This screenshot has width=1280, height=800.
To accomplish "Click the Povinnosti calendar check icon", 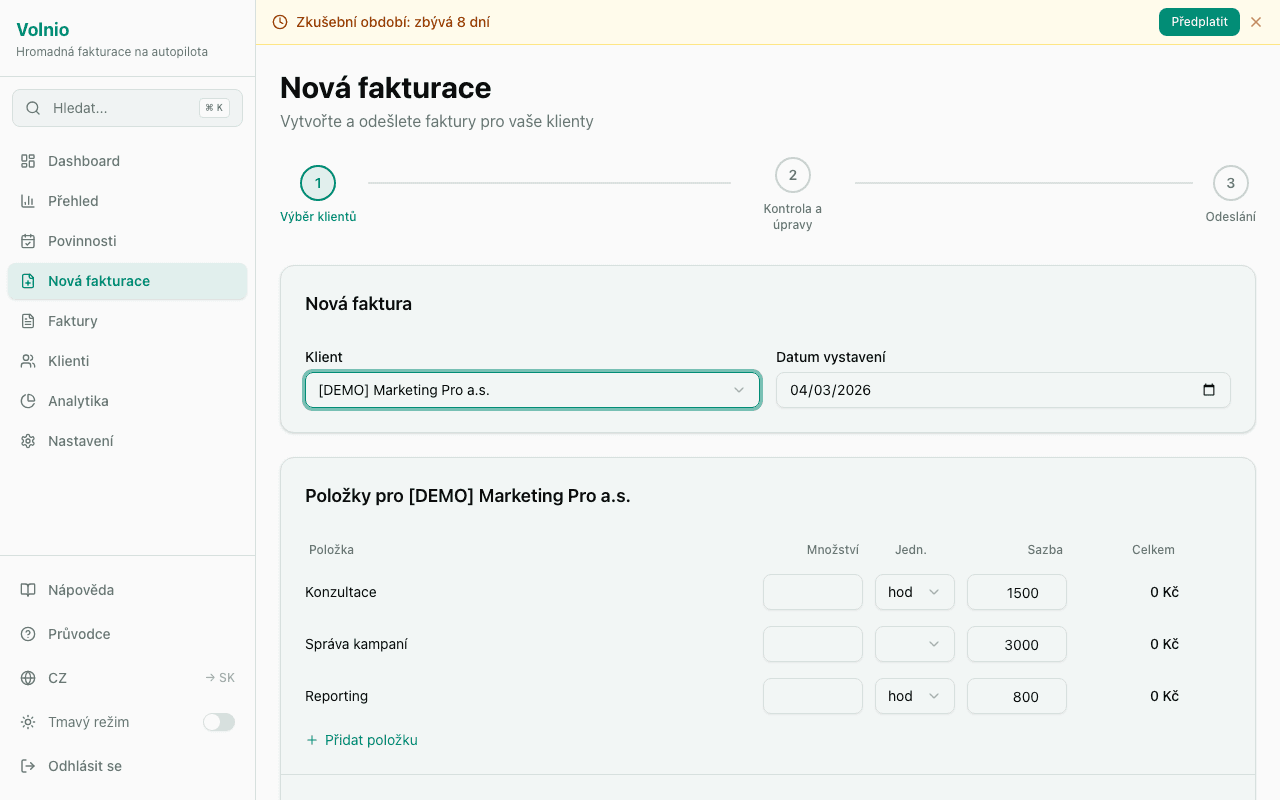I will [28, 241].
